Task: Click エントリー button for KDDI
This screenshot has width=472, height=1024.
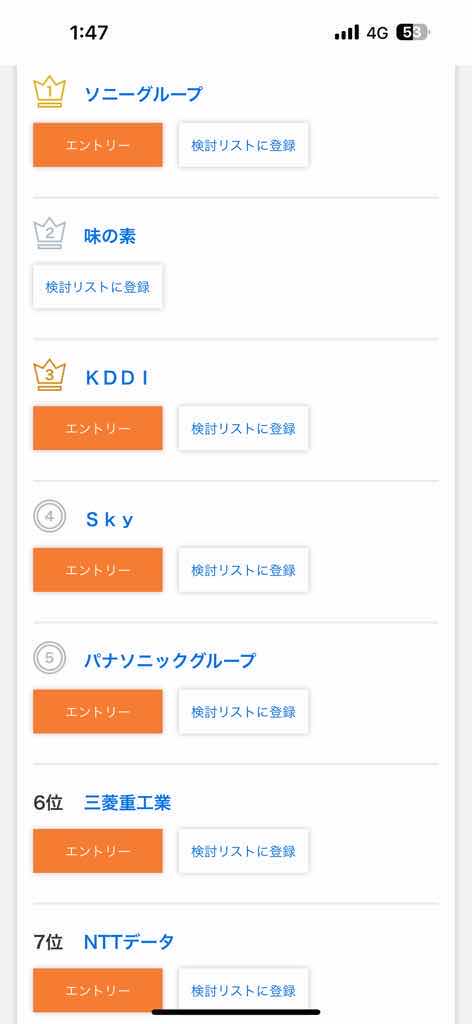Action: point(98,428)
